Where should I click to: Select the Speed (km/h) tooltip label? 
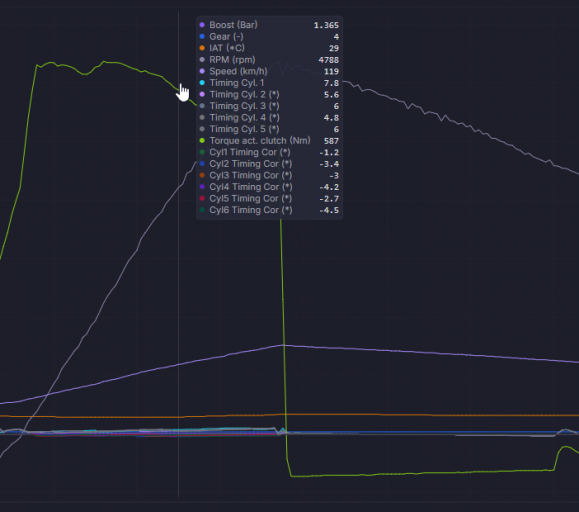(238, 71)
